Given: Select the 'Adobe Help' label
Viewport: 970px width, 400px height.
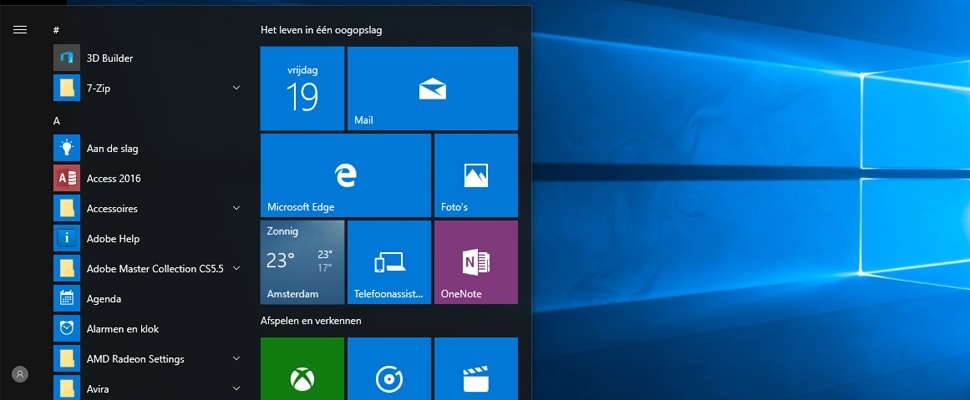Looking at the screenshot, I should click(113, 239).
